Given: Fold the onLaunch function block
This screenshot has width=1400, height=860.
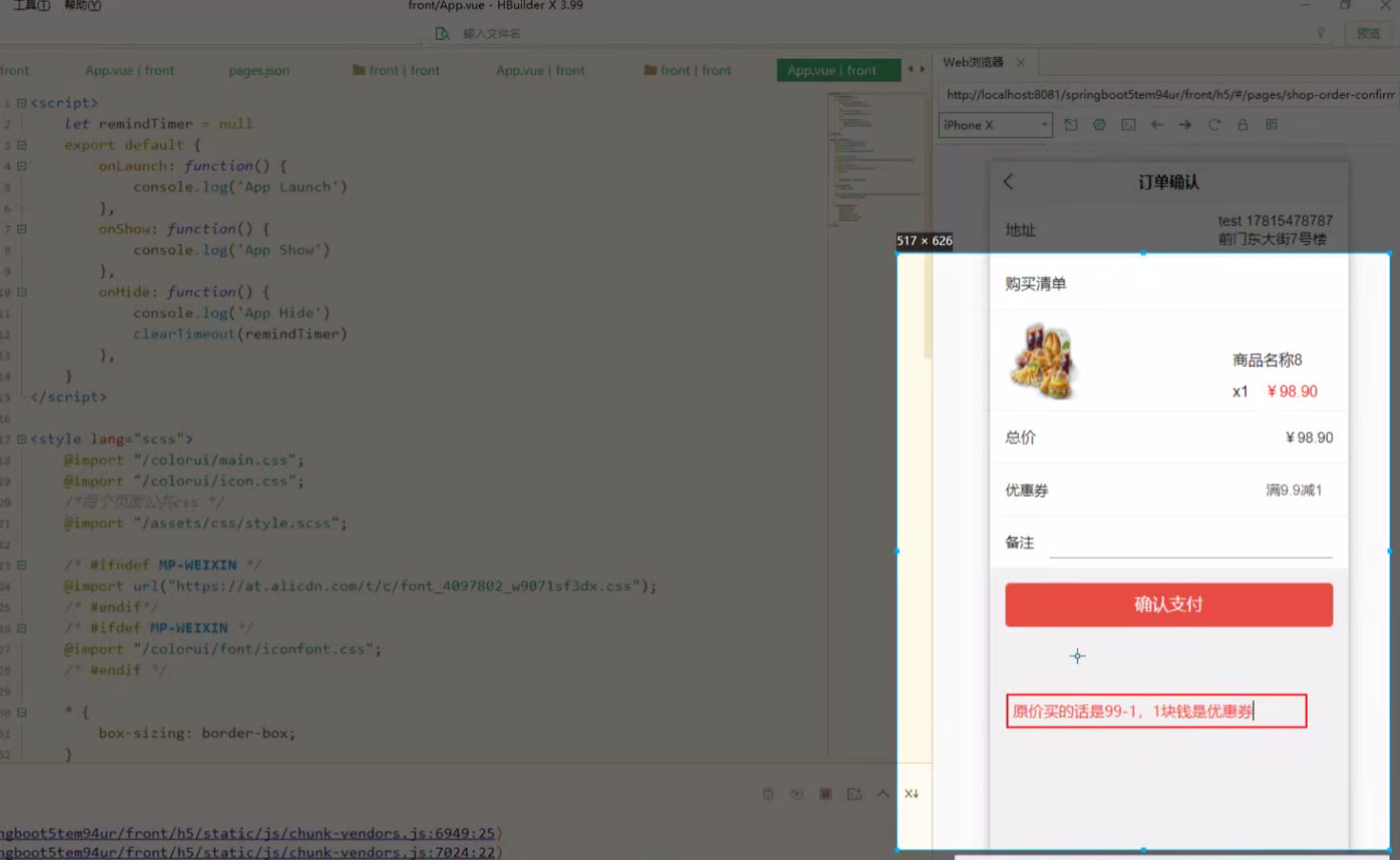Looking at the screenshot, I should point(21,166).
